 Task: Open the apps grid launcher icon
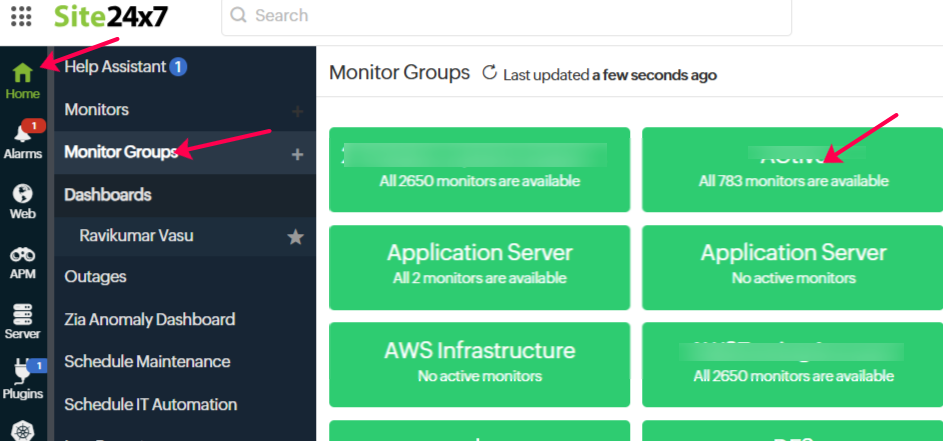(22, 16)
